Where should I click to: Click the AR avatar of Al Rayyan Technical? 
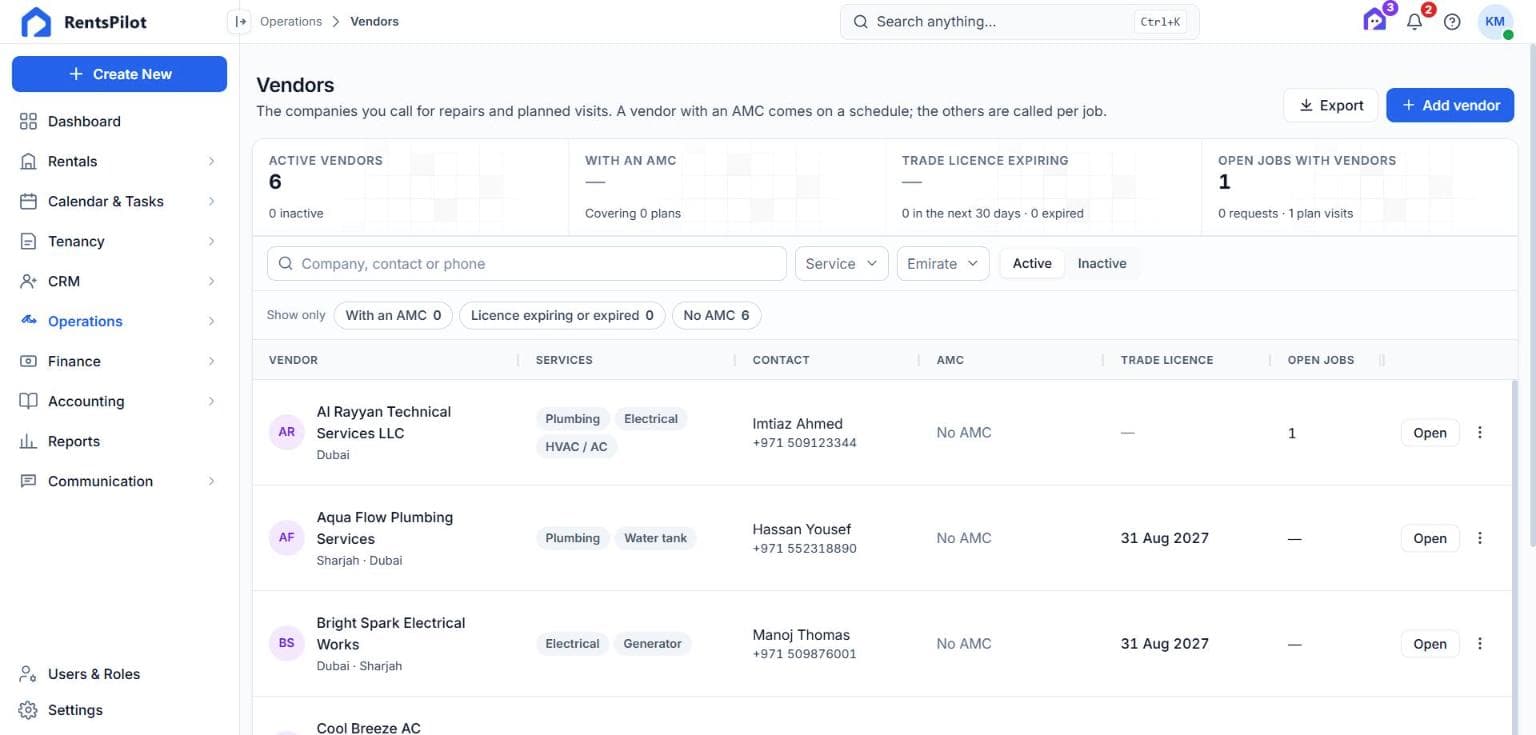(287, 432)
